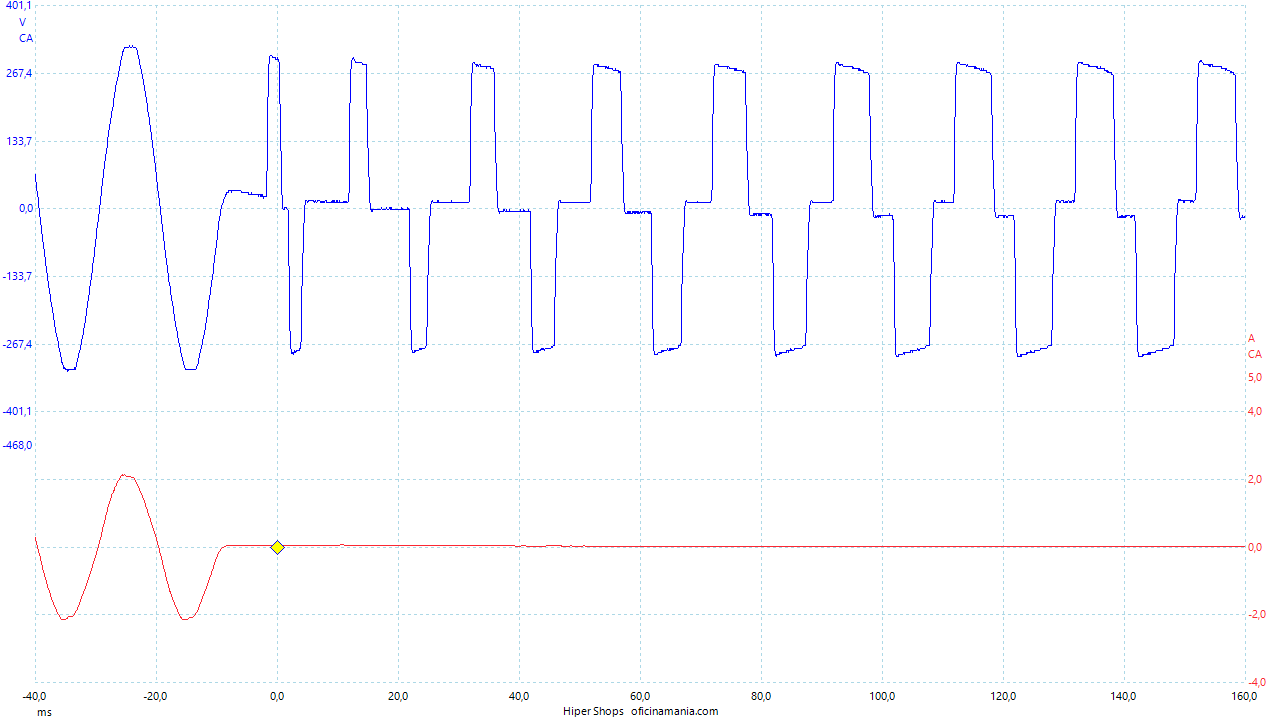Select the red -2,0 current axis label
Image resolution: width=1280 pixels, height=720 pixels.
click(x=1253, y=614)
